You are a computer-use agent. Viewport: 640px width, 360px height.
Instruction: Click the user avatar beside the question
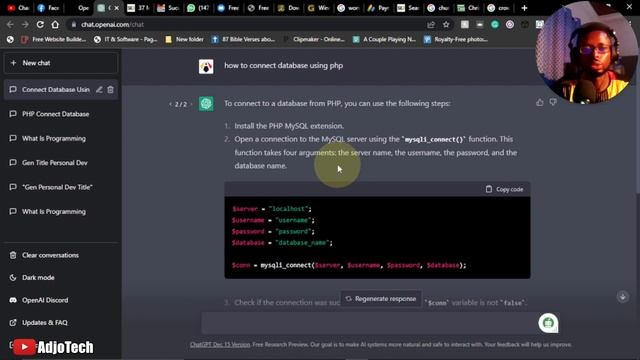tap(206, 66)
